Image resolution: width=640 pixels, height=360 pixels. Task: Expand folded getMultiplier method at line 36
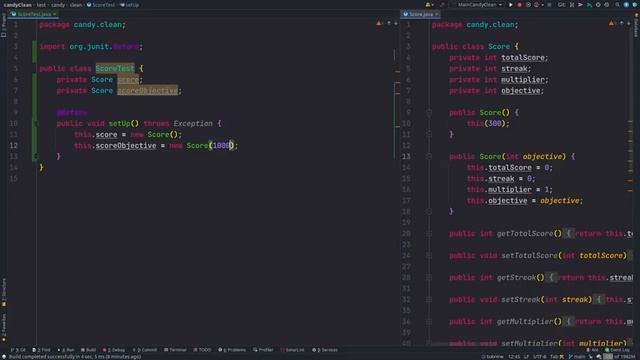point(429,322)
